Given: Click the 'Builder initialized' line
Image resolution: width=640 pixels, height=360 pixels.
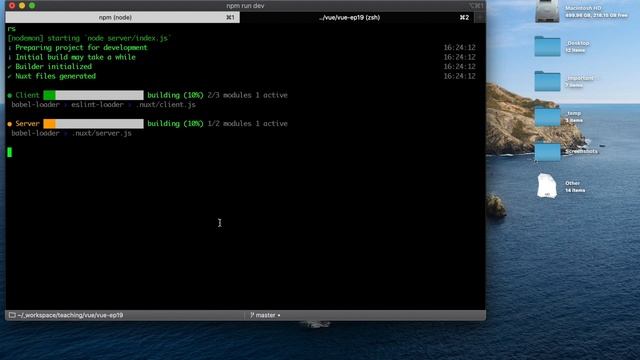Looking at the screenshot, I should click(53, 67).
